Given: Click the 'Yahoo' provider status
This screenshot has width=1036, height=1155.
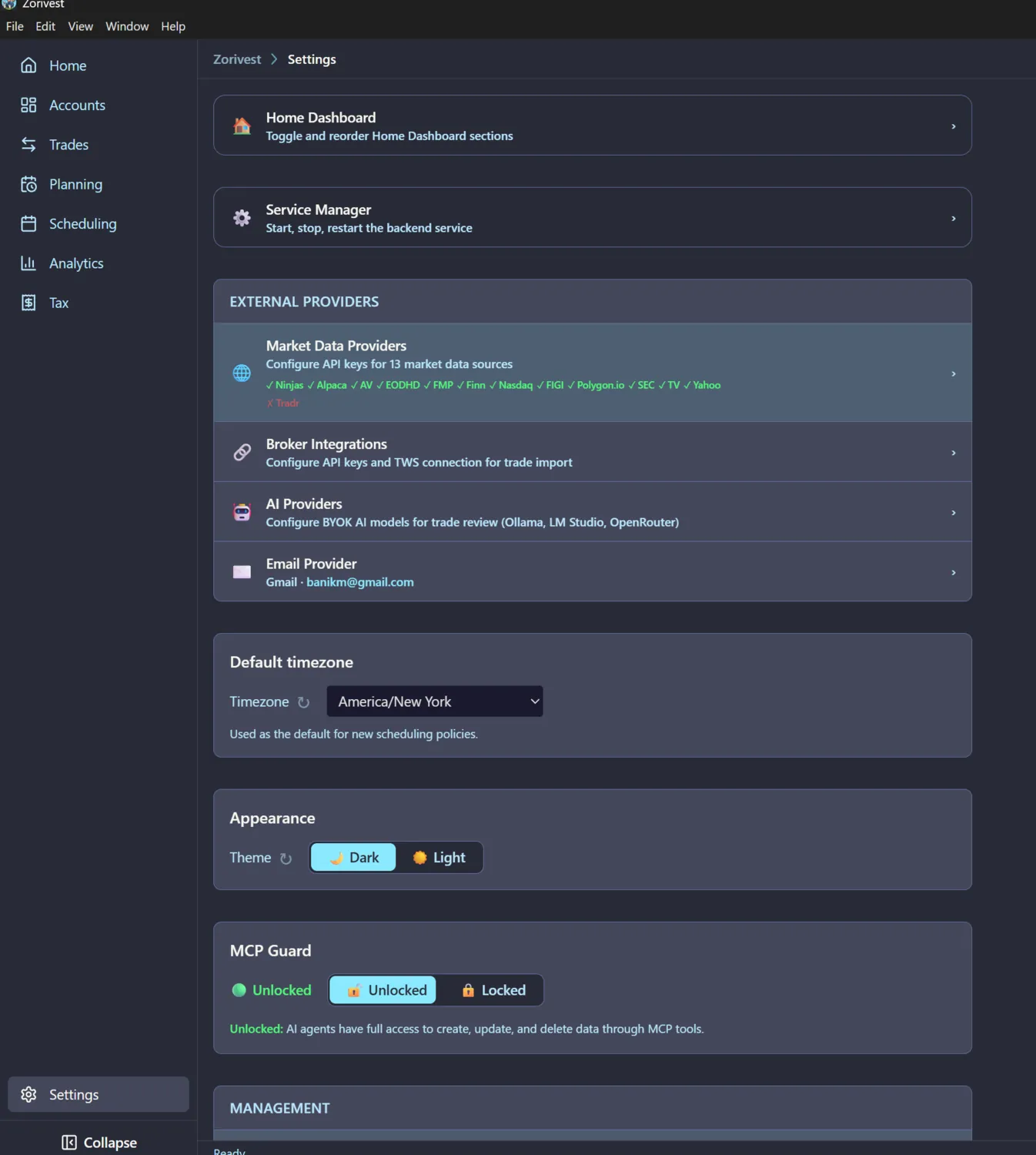Looking at the screenshot, I should coord(702,385).
